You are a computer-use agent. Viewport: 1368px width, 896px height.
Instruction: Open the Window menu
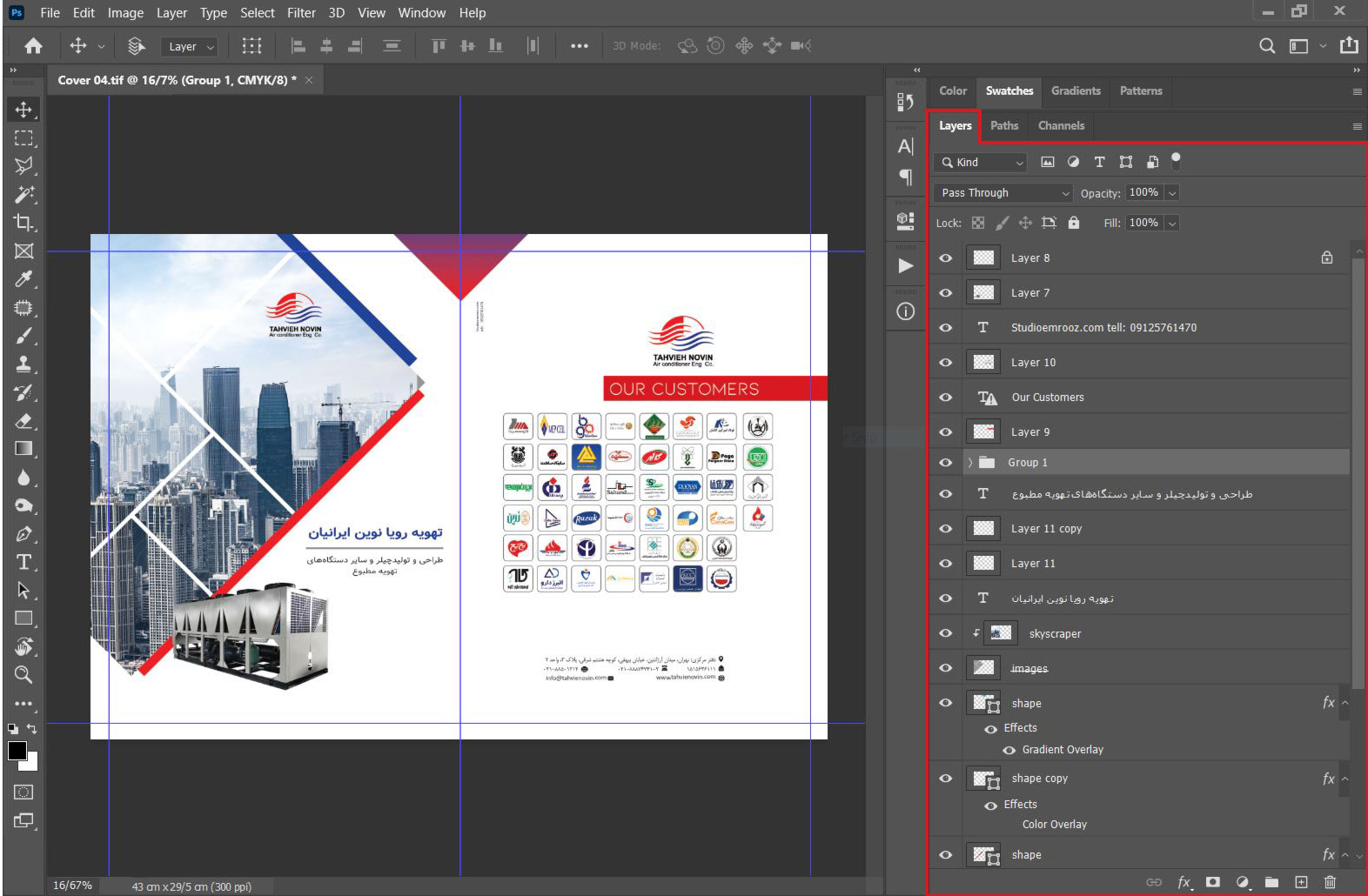coord(421,13)
